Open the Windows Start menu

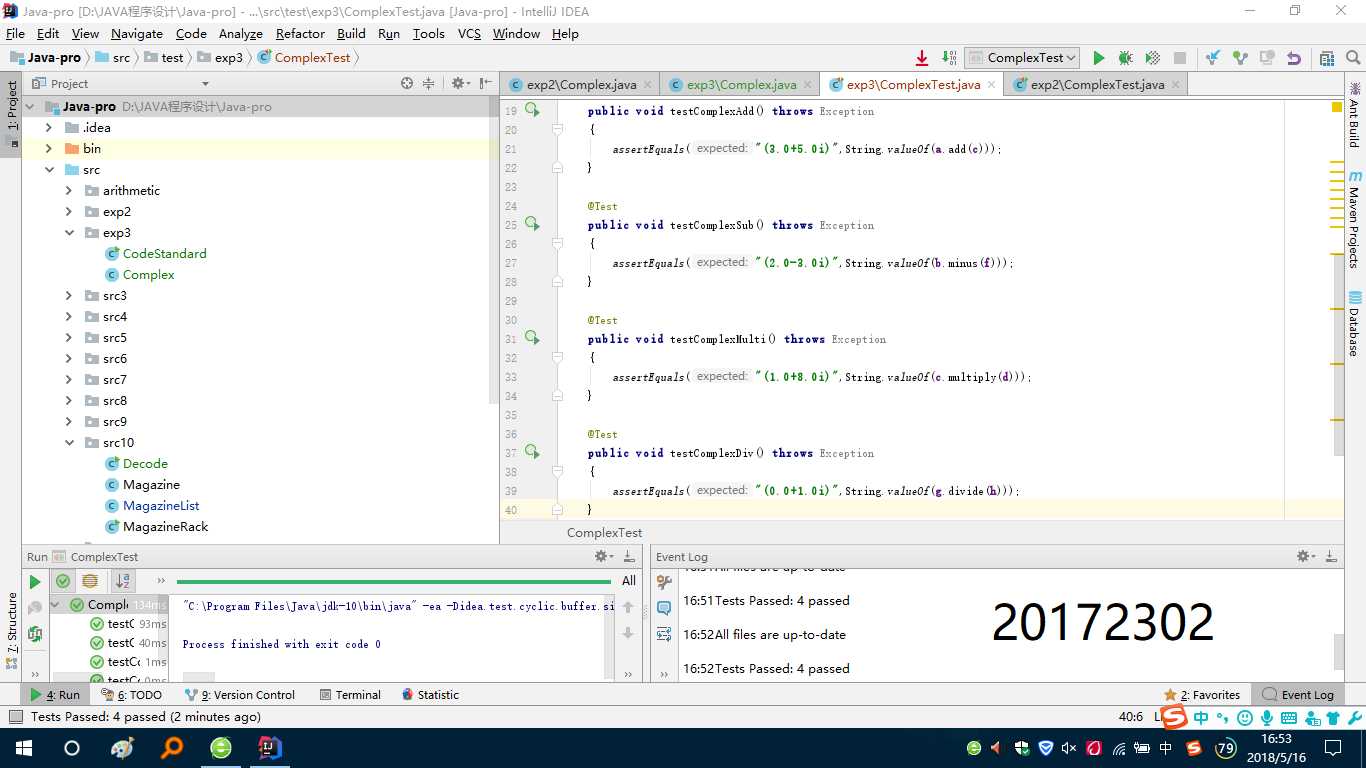(22, 747)
